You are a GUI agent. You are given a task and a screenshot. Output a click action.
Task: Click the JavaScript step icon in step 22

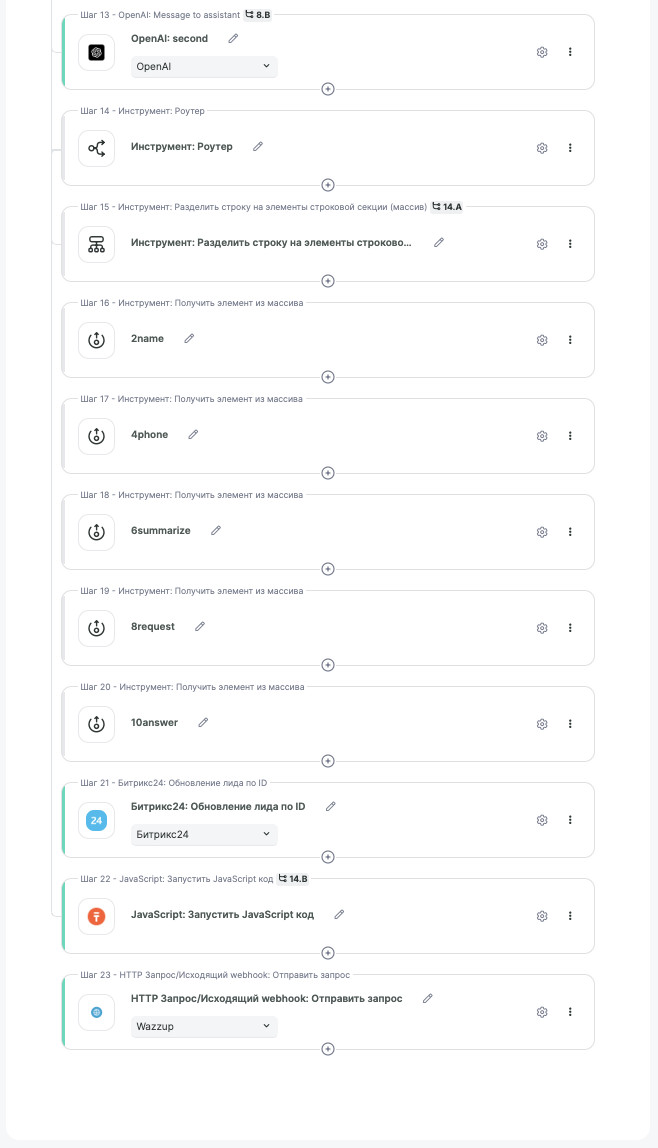96,916
